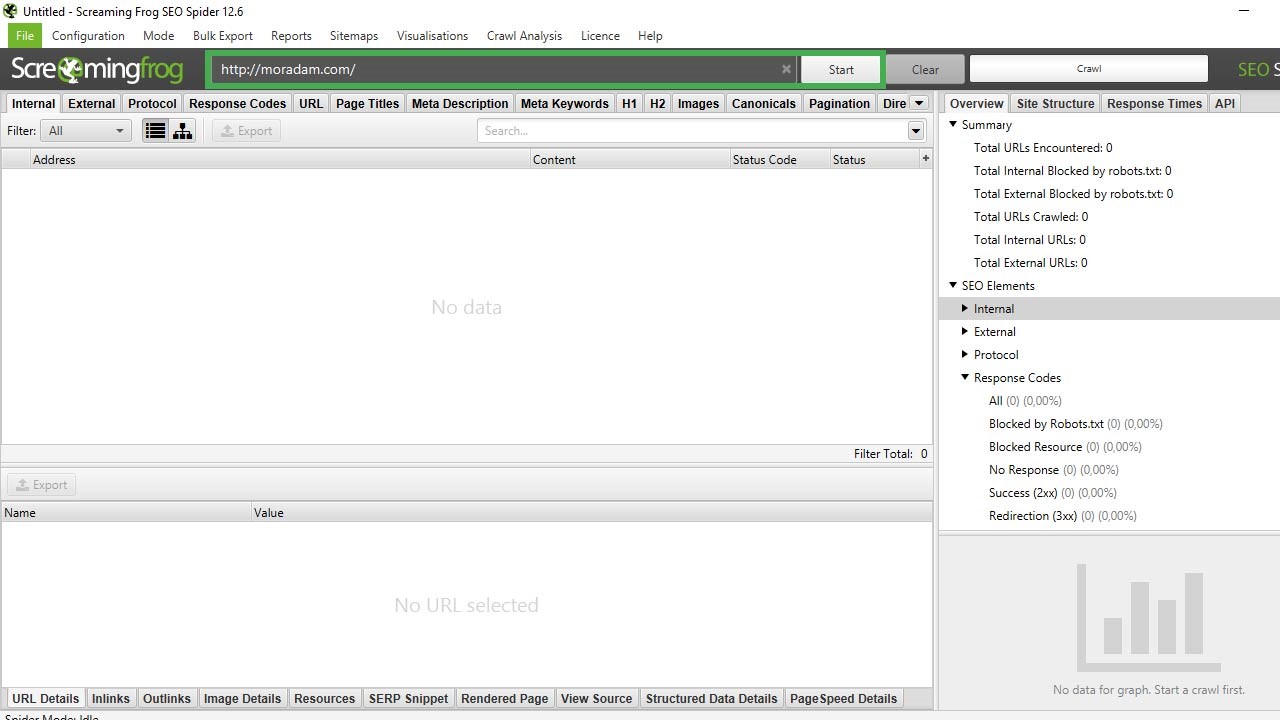Collapse the SEO Elements section

pyautogui.click(x=953, y=285)
